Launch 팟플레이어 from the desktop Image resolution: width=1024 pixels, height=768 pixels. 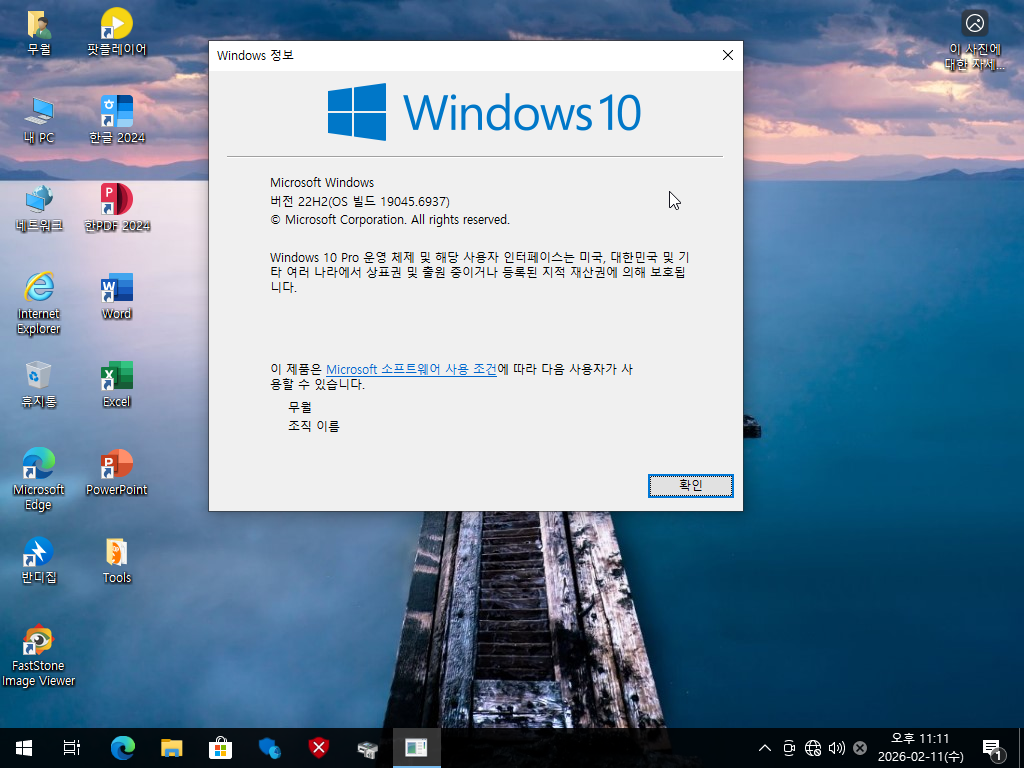[116, 32]
